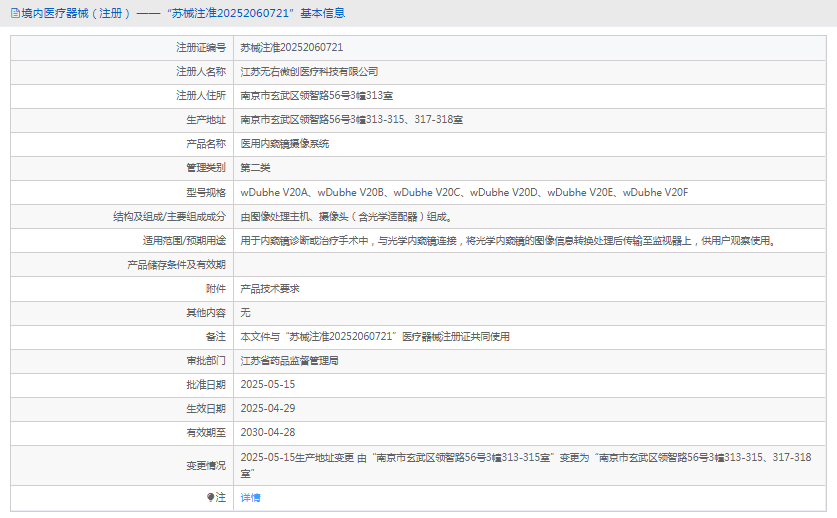Click the 注册人名称 label
837x518 pixels.
[x=201, y=72]
